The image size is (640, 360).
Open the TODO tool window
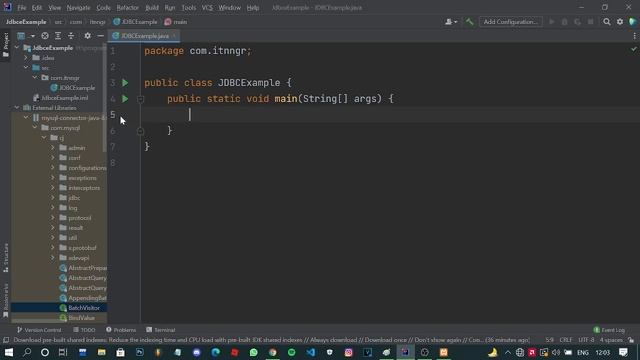click(x=84, y=330)
